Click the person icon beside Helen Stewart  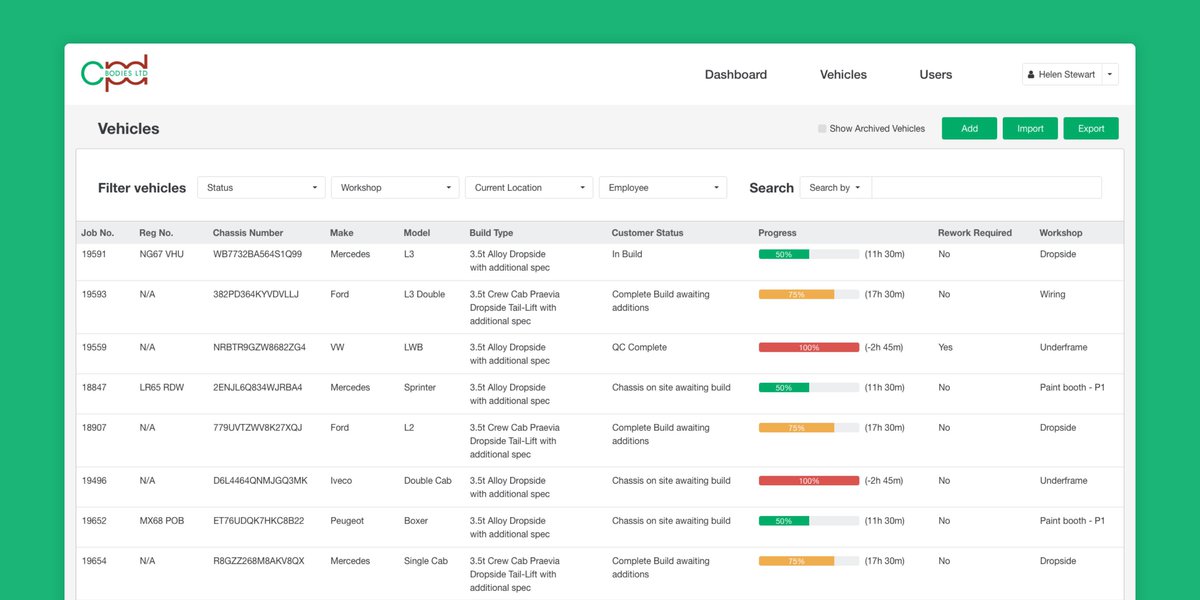pyautogui.click(x=1031, y=73)
